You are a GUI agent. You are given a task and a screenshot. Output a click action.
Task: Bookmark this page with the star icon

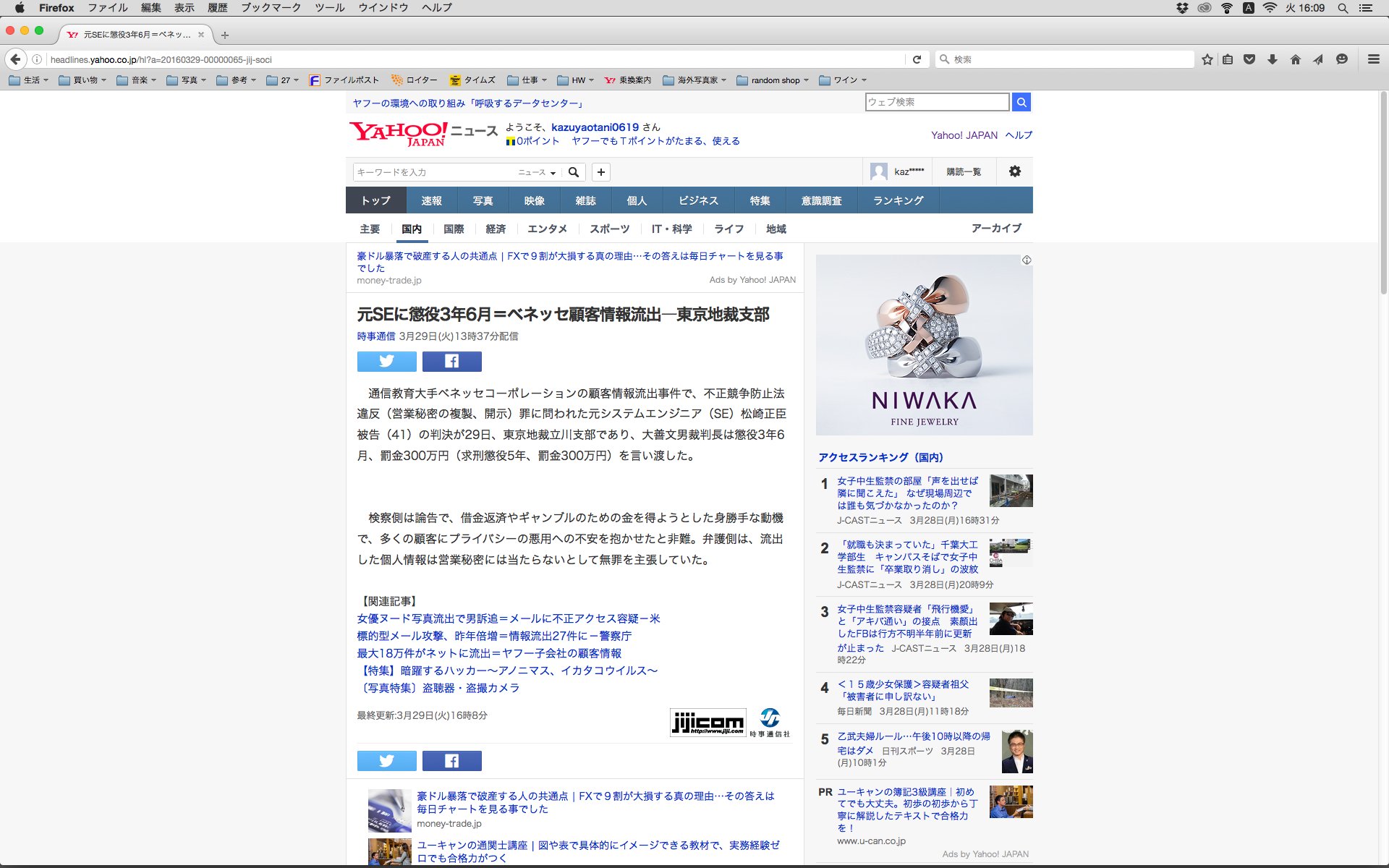1207,59
